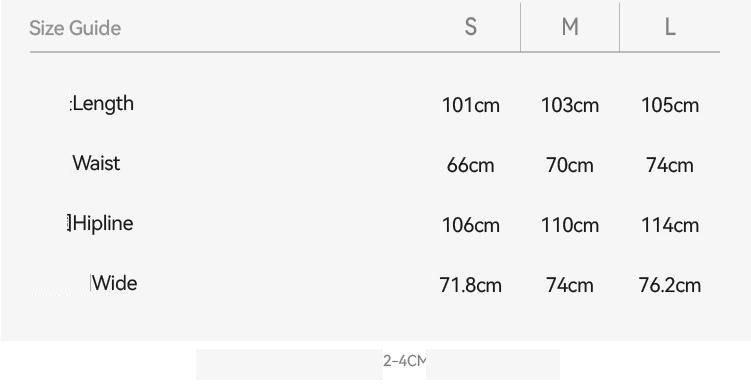This screenshot has width=751, height=389.
Task: Select the M size column header
Action: pyautogui.click(x=570, y=27)
